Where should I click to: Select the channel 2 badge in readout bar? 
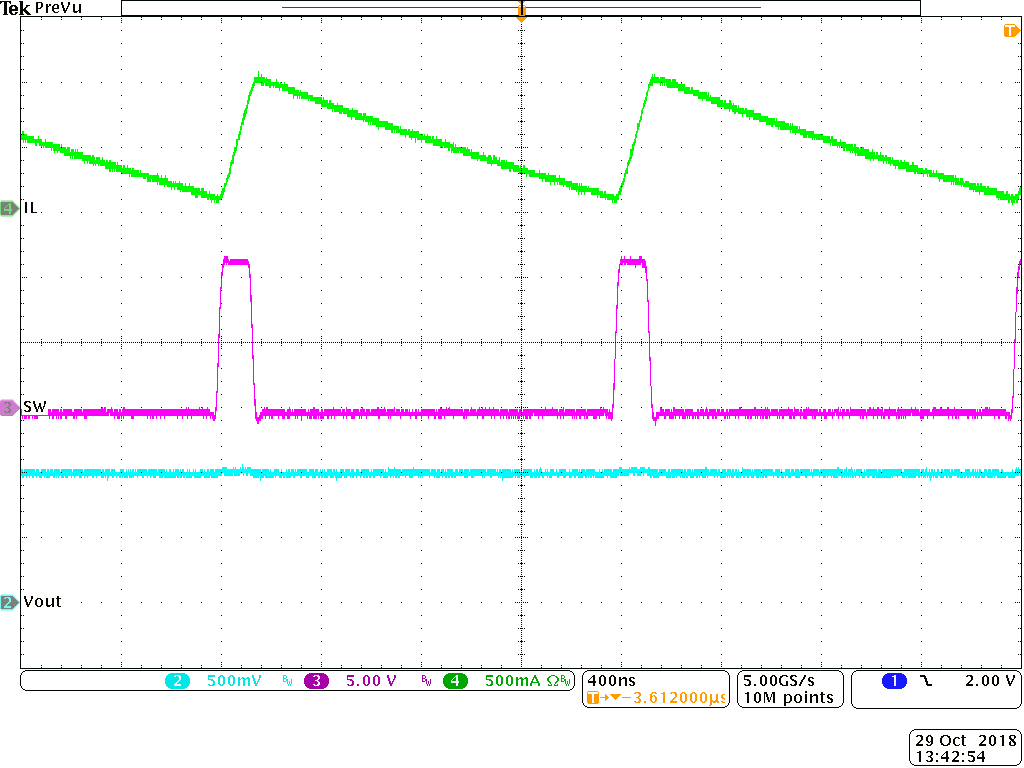pyautogui.click(x=177, y=681)
